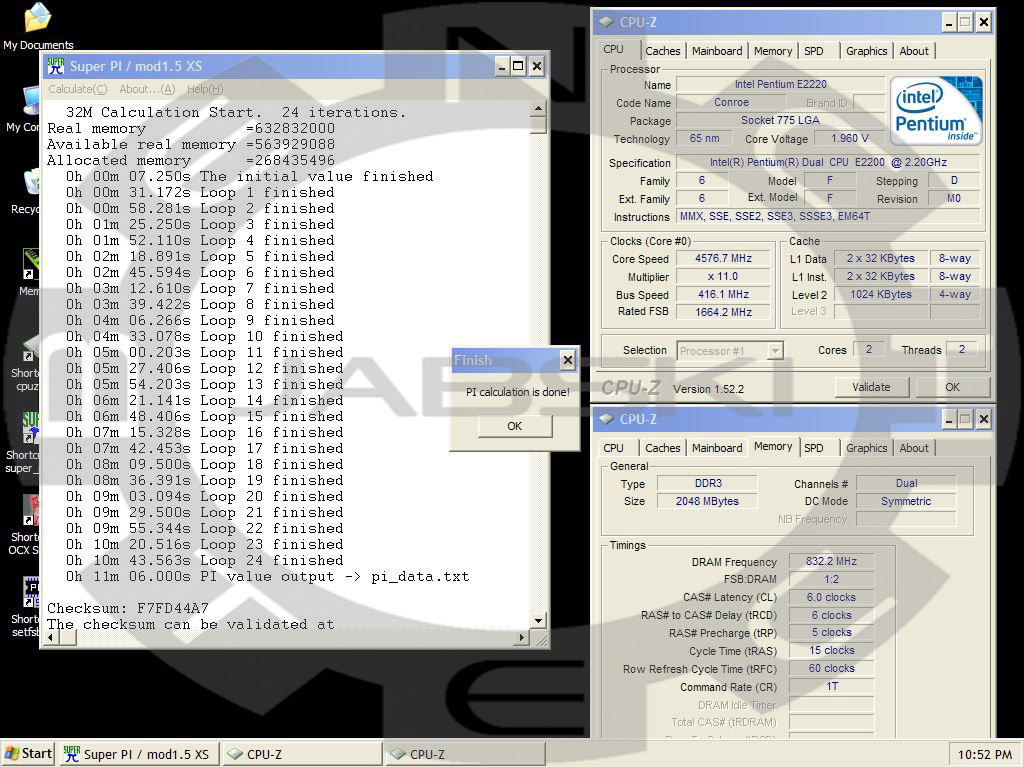Select SPD tab in bottom CPU-Z
The width and height of the screenshot is (1024, 768).
click(x=814, y=448)
